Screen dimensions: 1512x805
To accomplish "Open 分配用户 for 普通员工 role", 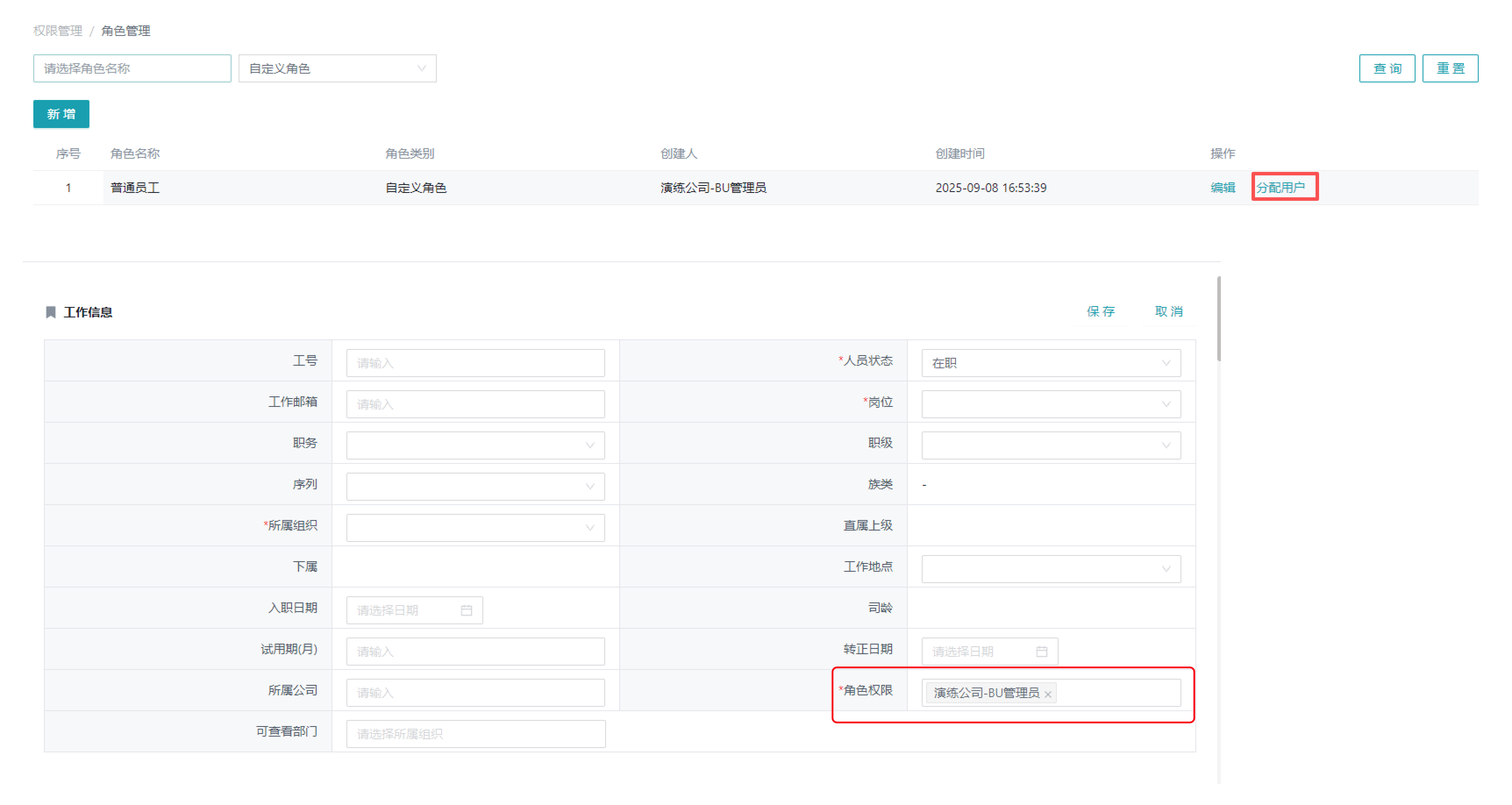I will pos(1280,188).
